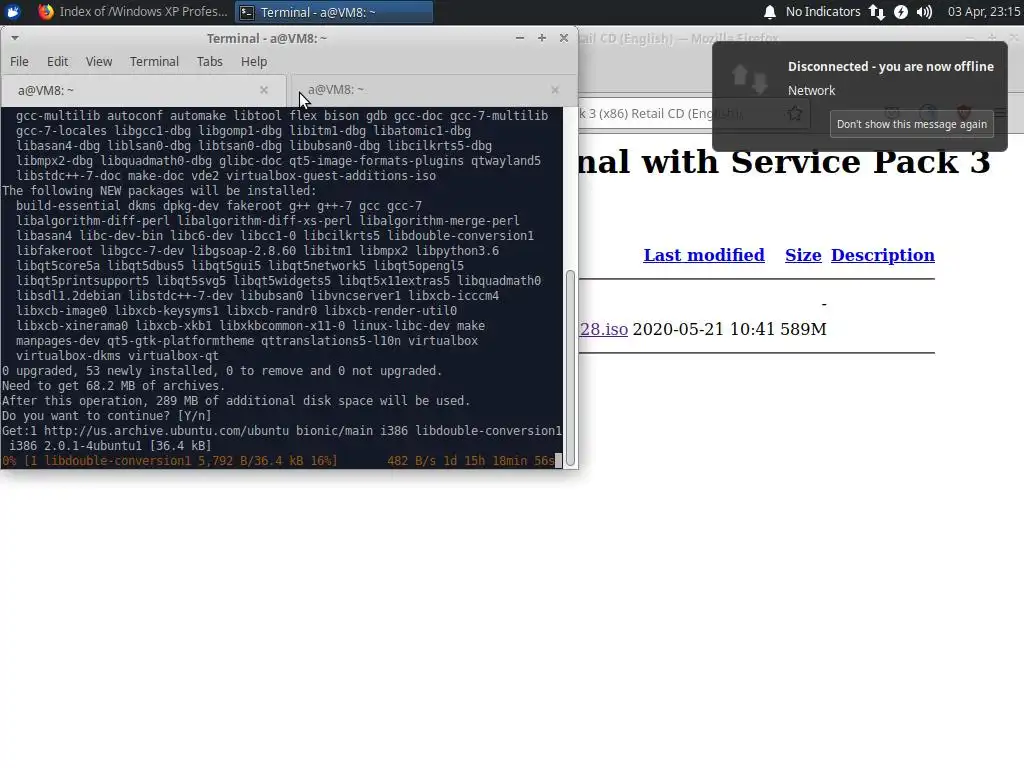
Task: Open the File menu in Terminal
Action: point(19,61)
